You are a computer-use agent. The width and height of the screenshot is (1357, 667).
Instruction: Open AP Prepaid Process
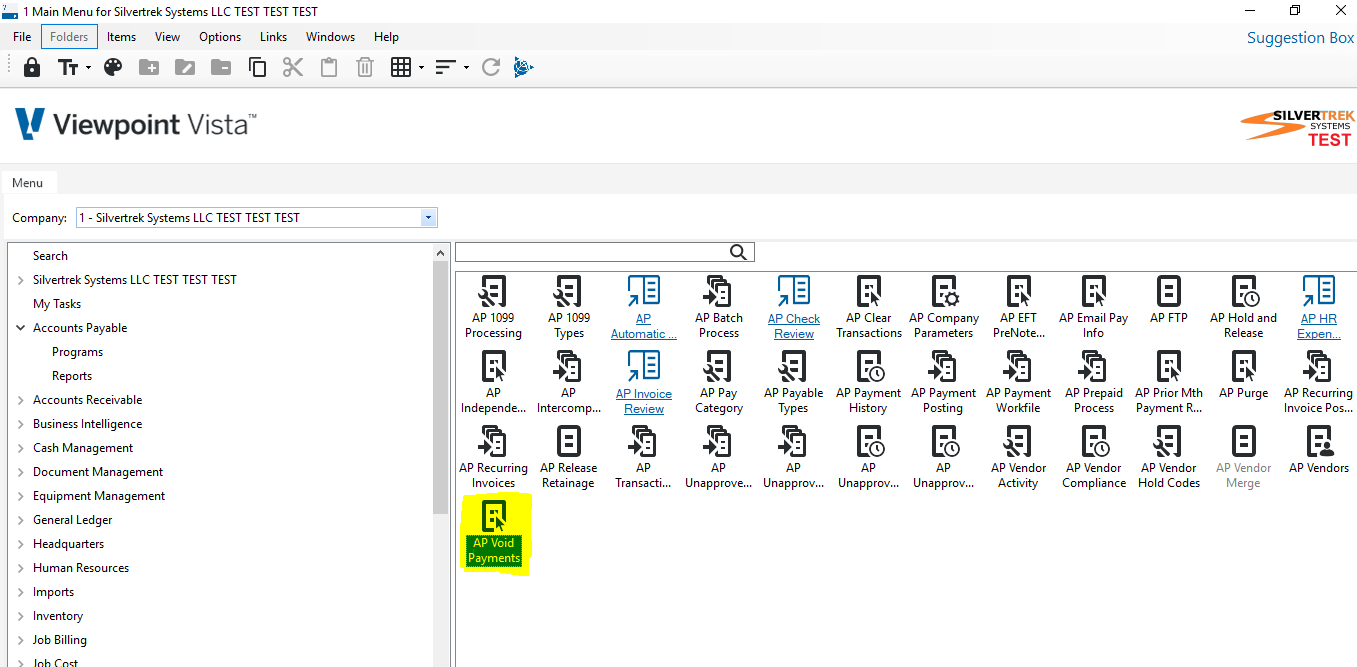[x=1094, y=383]
